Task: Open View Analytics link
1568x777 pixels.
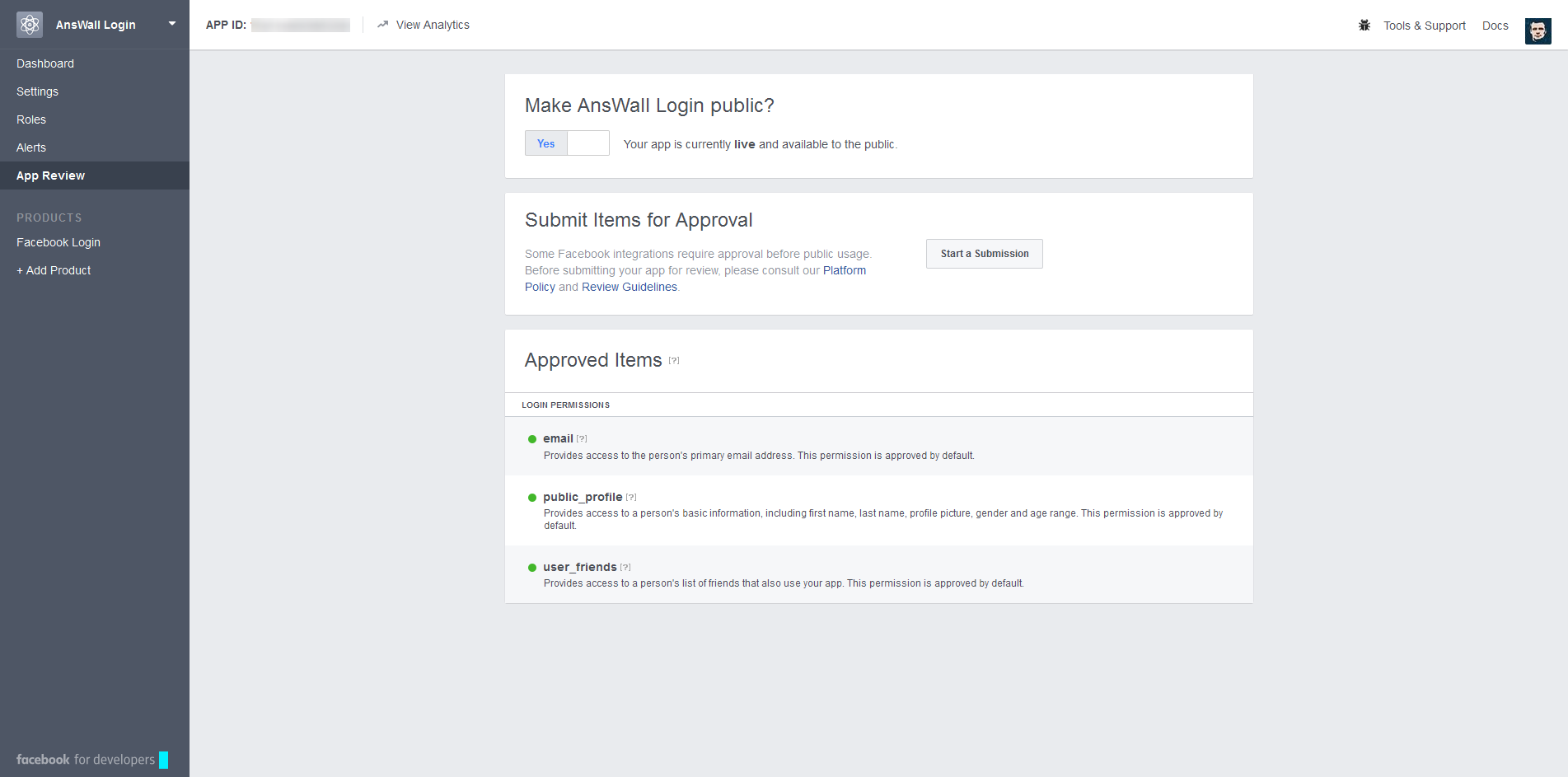Action: pos(433,25)
